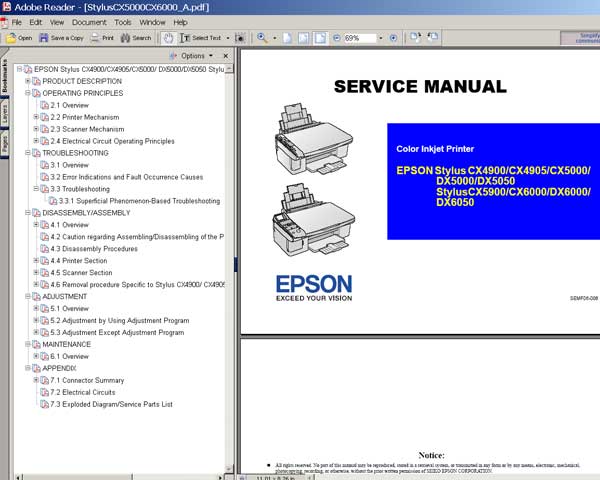Open bookmark 7.2 Electrical Circuits

click(83, 392)
